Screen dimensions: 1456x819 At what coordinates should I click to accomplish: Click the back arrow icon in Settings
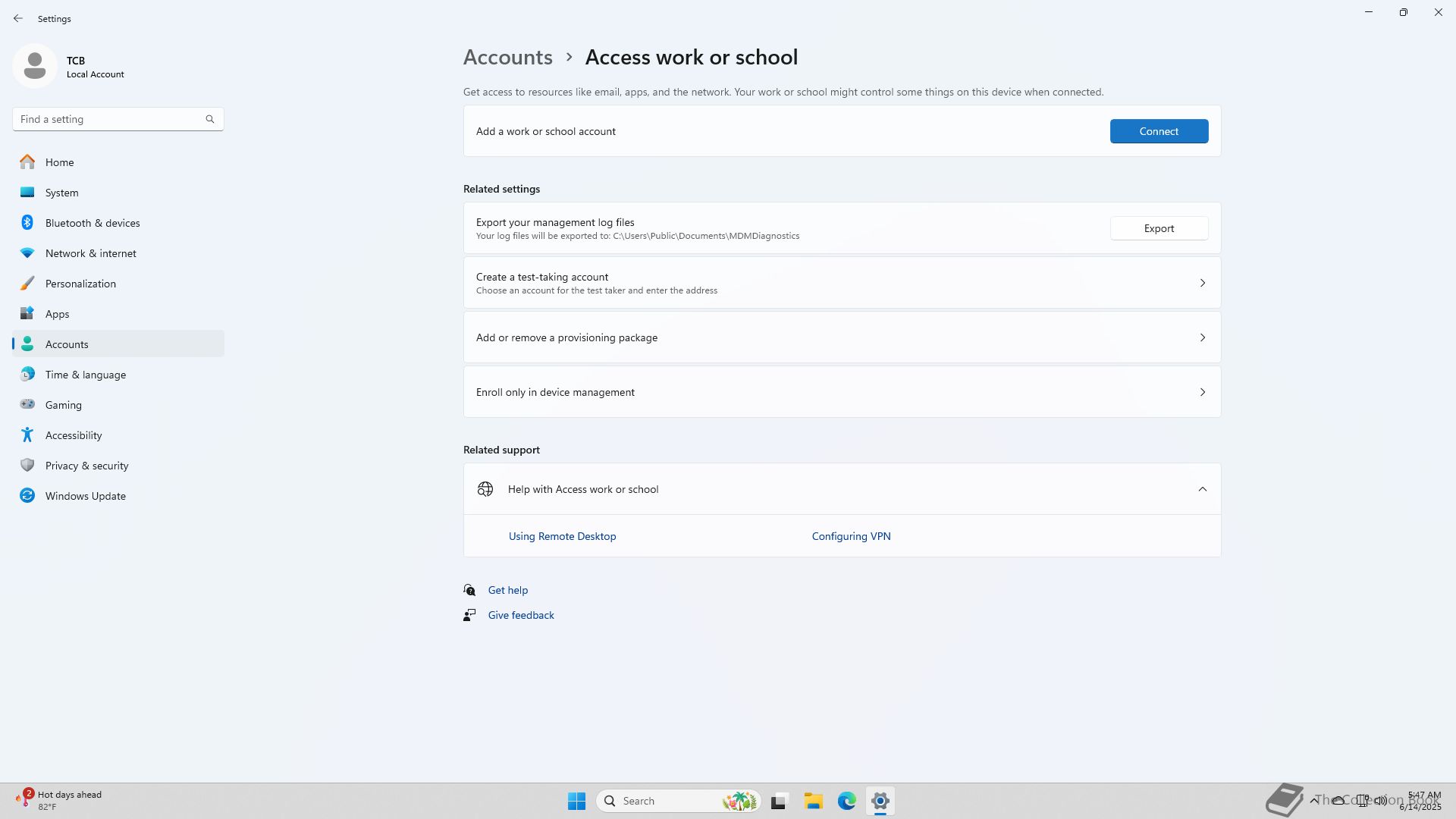click(18, 18)
